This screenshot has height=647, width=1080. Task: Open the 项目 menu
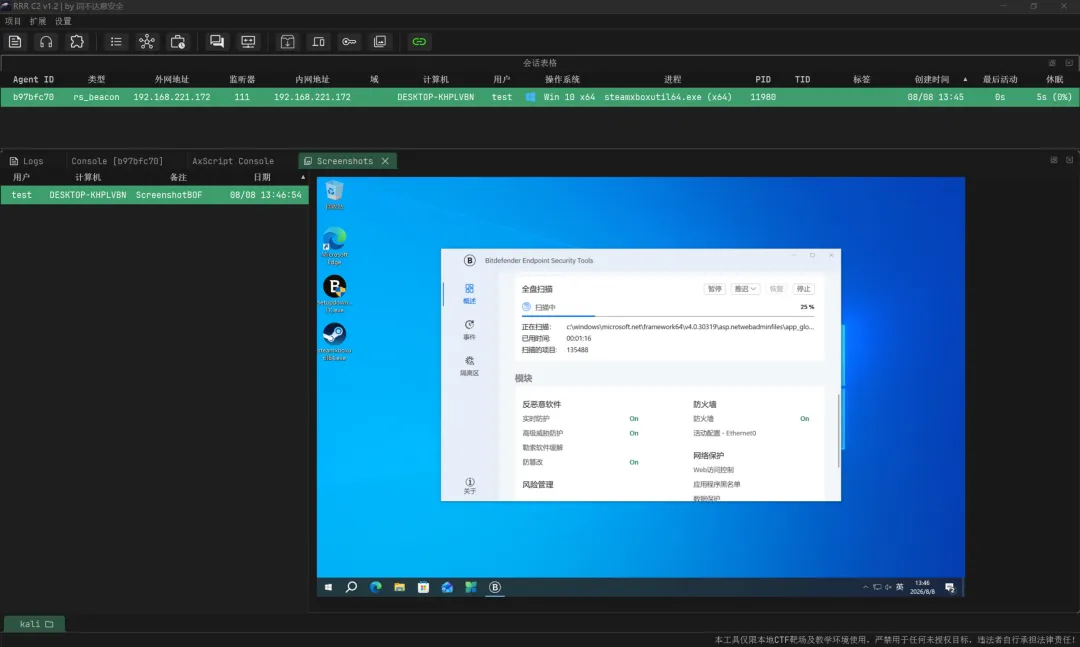[x=13, y=21]
